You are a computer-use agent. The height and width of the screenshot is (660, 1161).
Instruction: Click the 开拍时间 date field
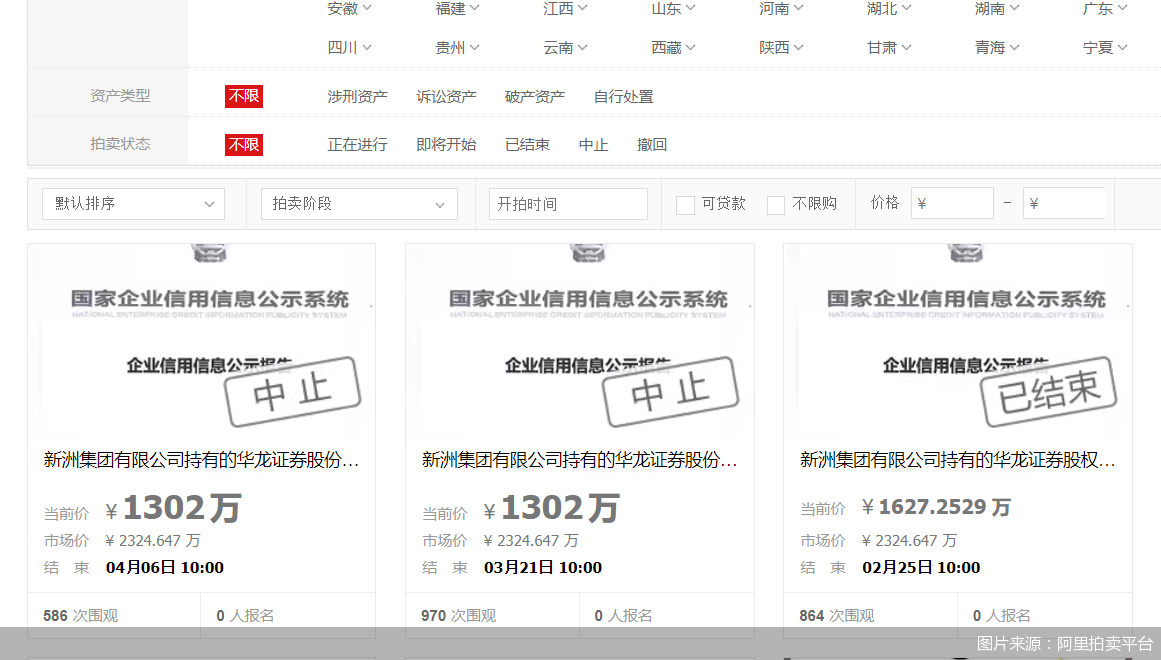(x=567, y=204)
